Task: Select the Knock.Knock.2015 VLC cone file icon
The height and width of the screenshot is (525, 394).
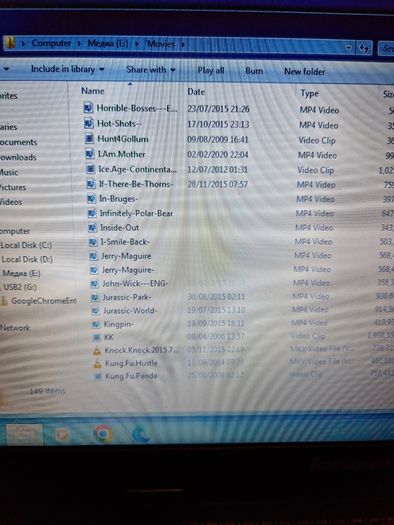Action: (97, 351)
